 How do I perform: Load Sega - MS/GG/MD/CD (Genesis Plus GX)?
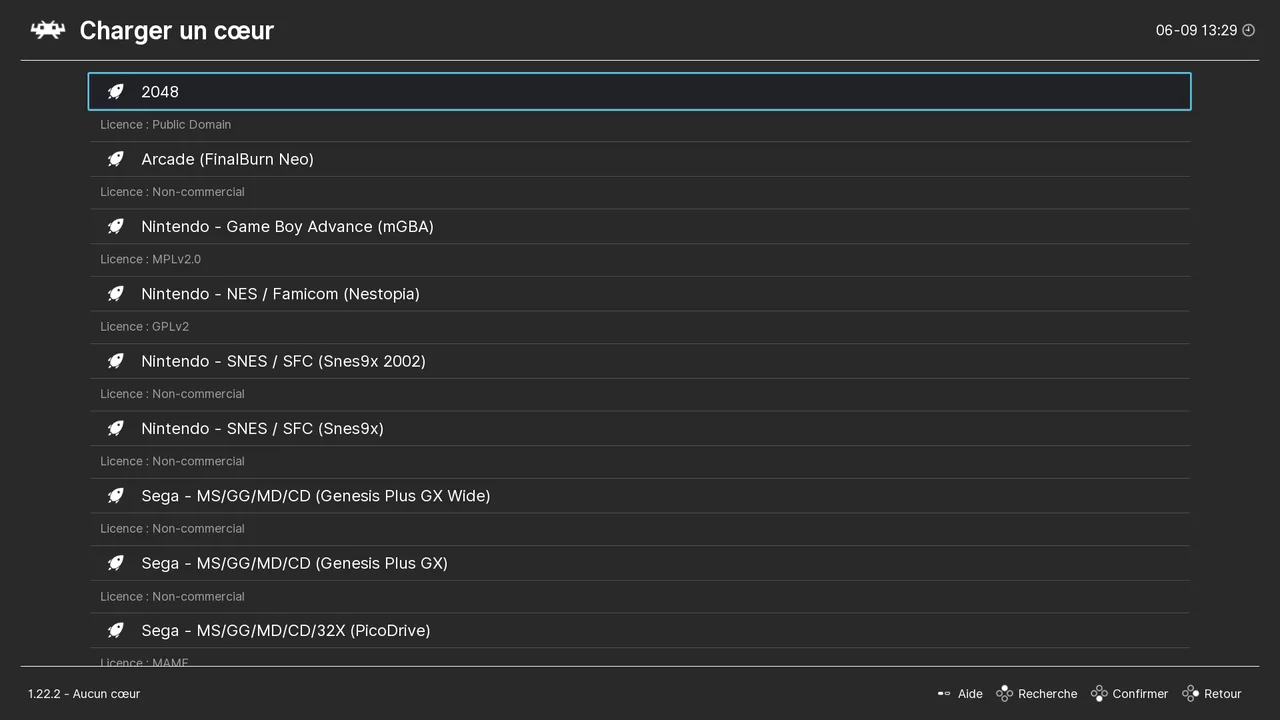point(640,563)
